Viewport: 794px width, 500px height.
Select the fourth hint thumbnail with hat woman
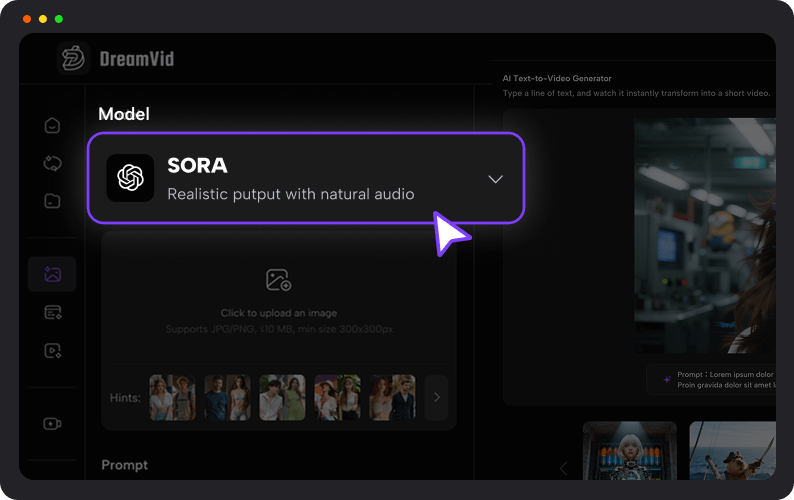click(x=337, y=398)
